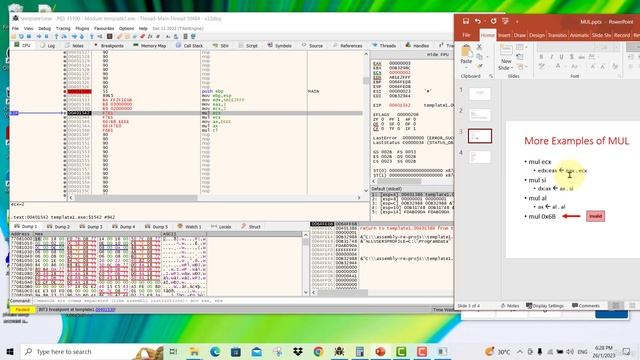Switch to x32dbg Symbols tab
This screenshot has width=640, height=360.
[280, 46]
